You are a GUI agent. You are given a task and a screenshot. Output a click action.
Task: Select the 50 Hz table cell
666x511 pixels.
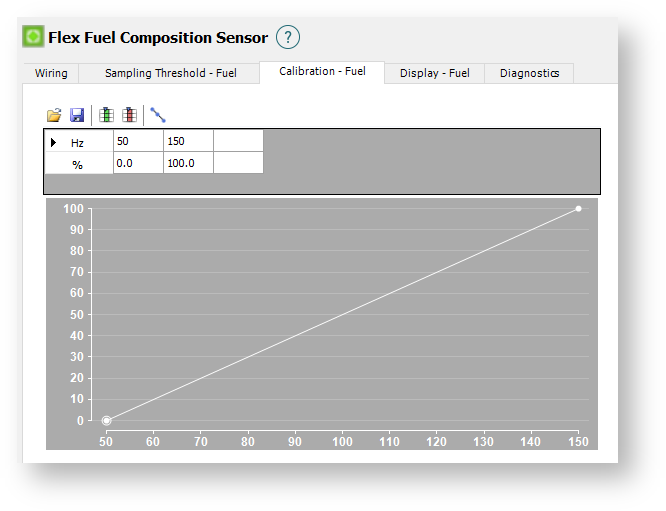(138, 141)
